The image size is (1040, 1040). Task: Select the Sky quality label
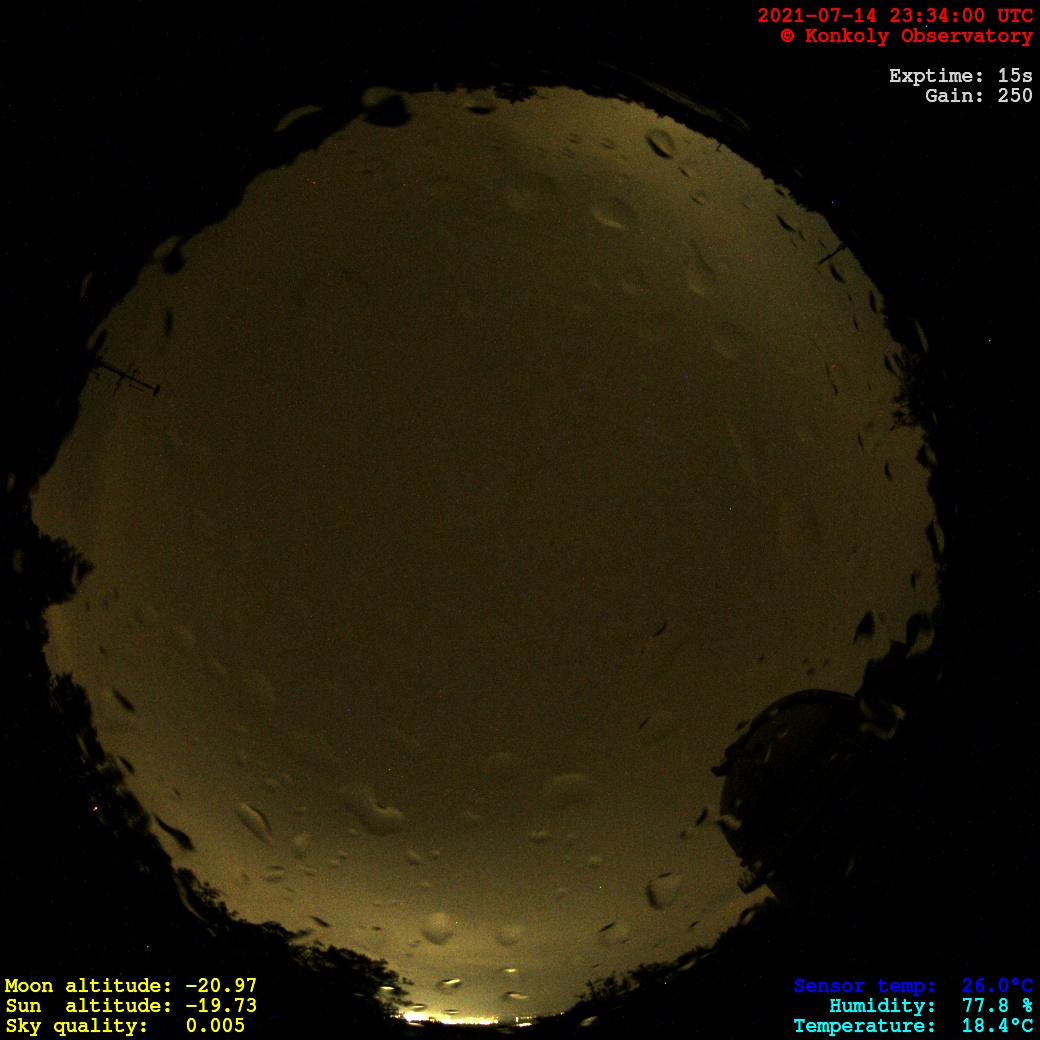(77, 1026)
